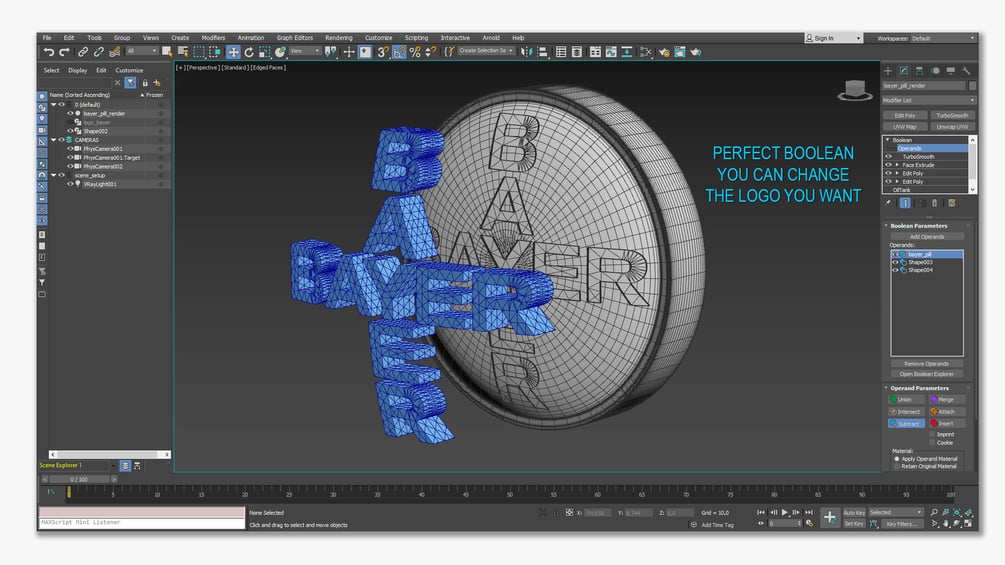This screenshot has height=565, width=1005.
Task: Activate the Select and Move tool
Action: click(x=233, y=52)
